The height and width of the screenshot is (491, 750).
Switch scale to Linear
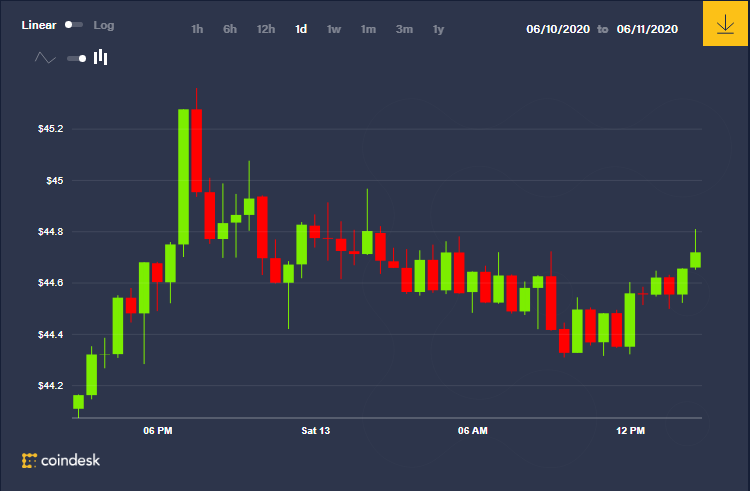pyautogui.click(x=39, y=25)
